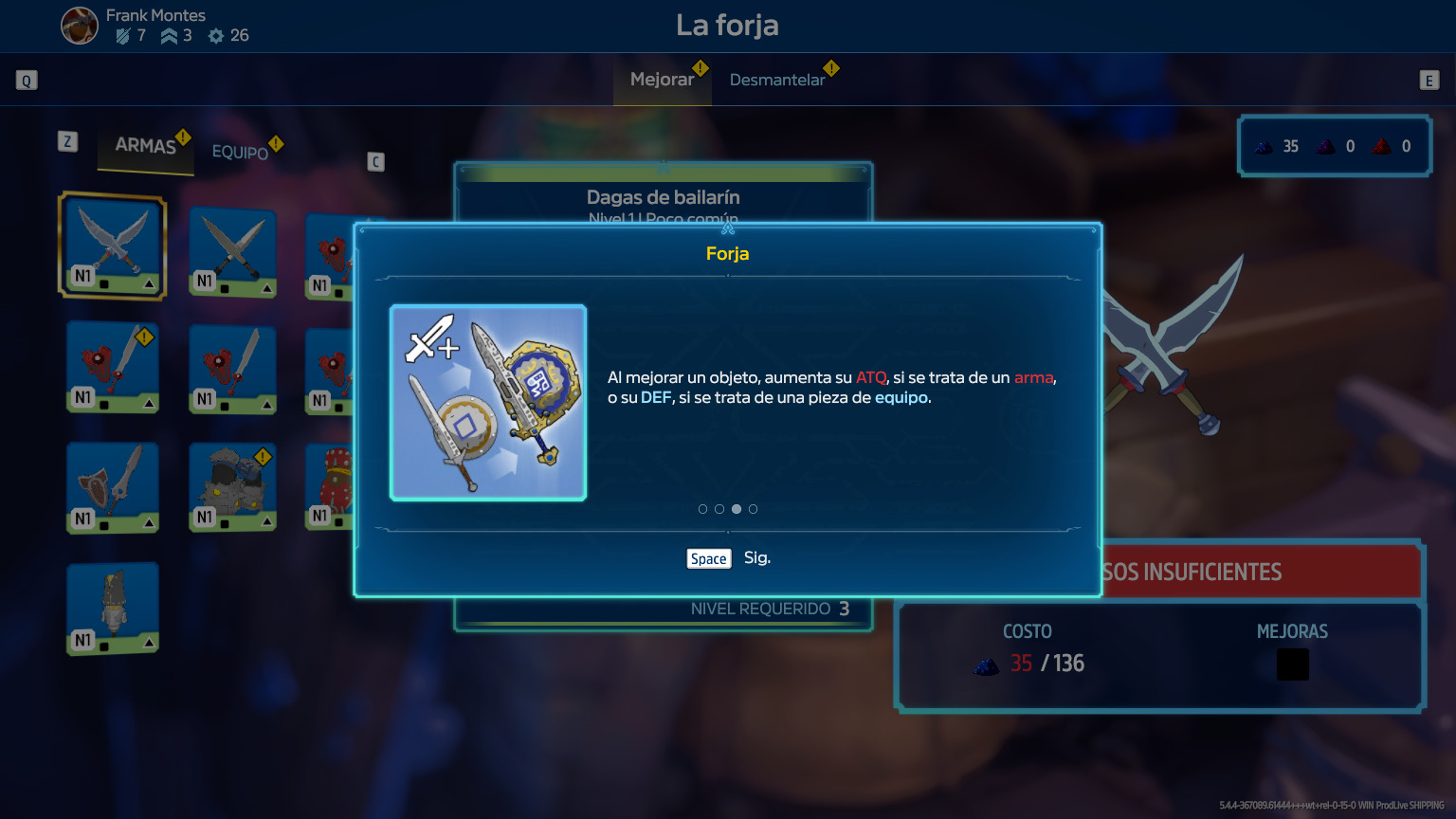Viewport: 1456px width, 819px height.
Task: Click Frank Montes player avatar
Action: [80, 26]
